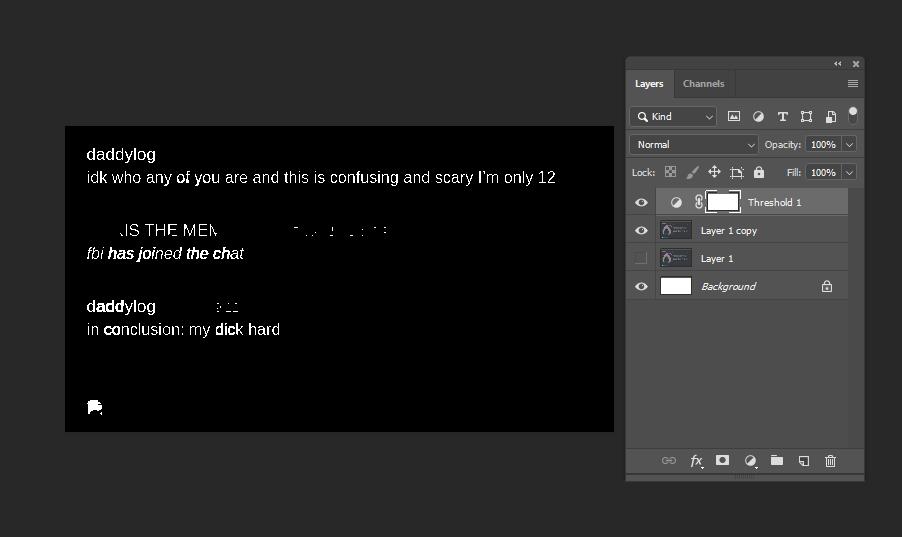The width and height of the screenshot is (902, 537).
Task: Click the Link layers chain icon
Action: [668, 460]
